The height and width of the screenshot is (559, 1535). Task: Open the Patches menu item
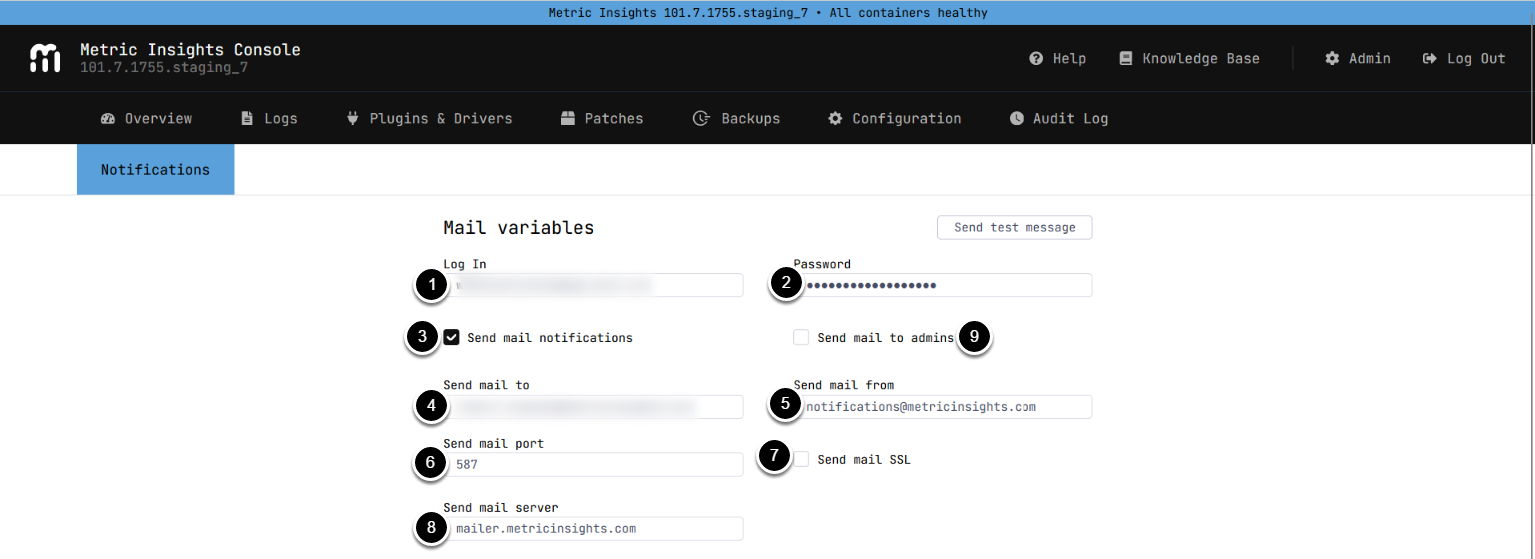(602, 119)
